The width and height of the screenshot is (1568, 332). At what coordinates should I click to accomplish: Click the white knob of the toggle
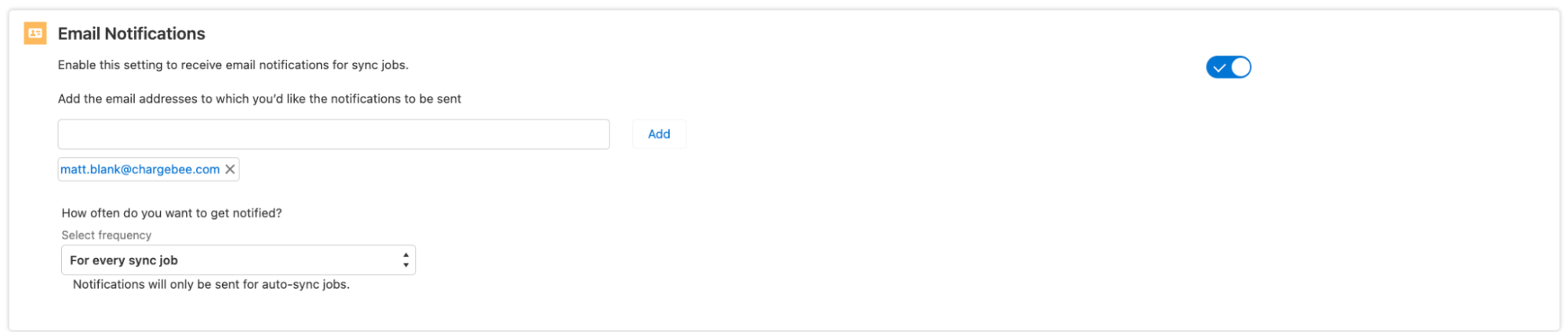pyautogui.click(x=1240, y=67)
